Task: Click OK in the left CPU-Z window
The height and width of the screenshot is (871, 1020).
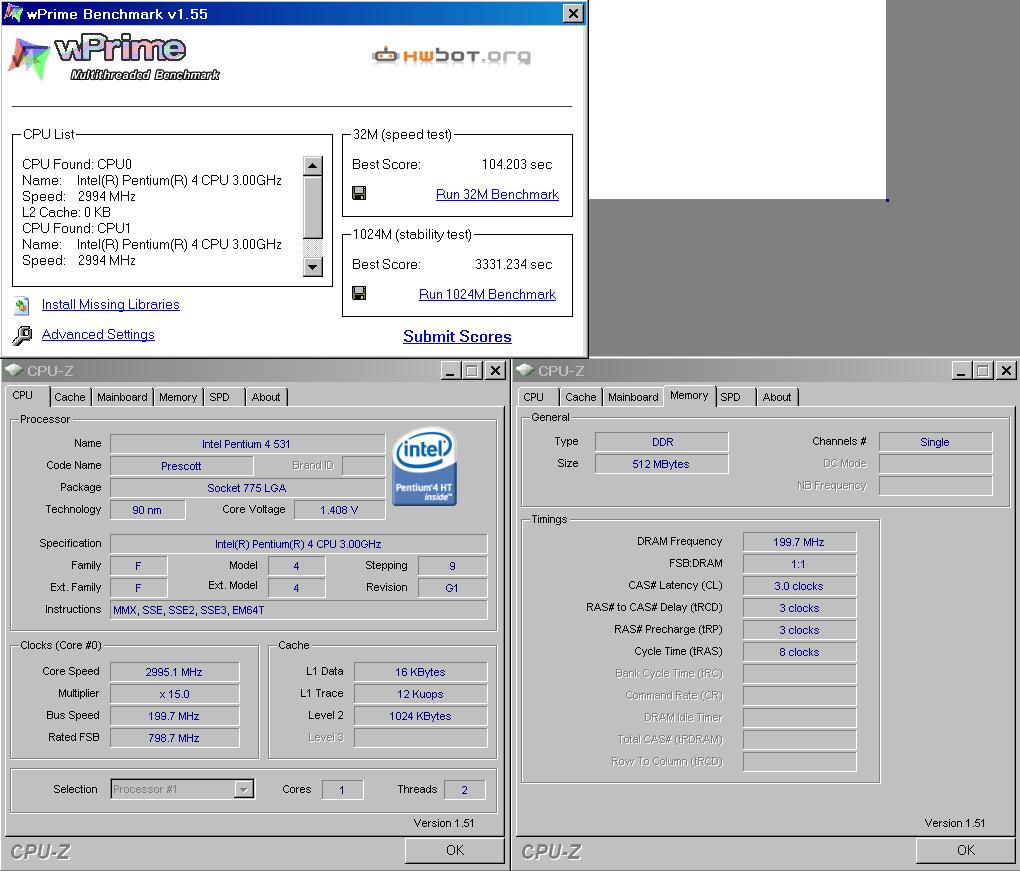Action: coord(455,850)
